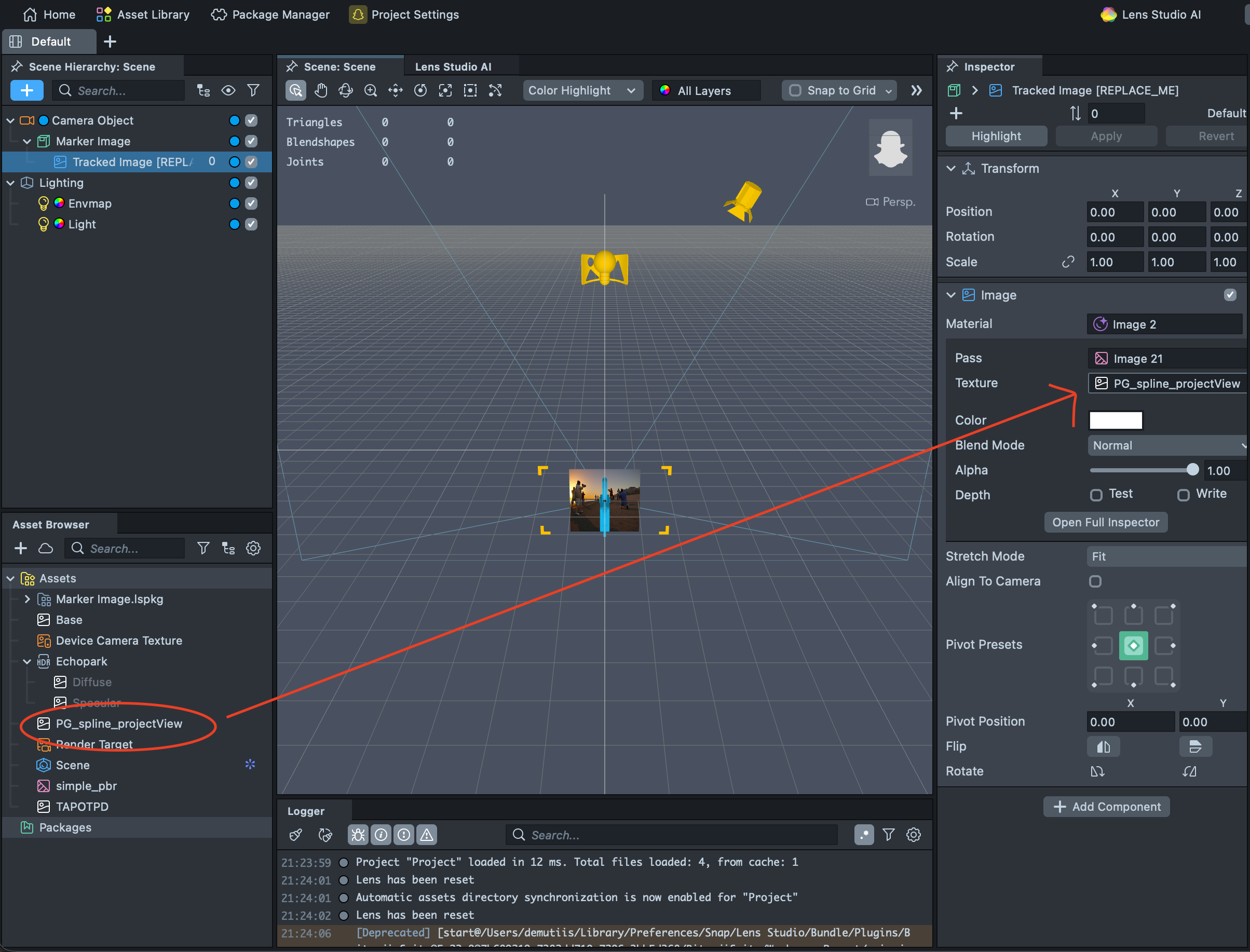1250x952 pixels.
Task: Collapse the Lighting tree node
Action: click(10, 183)
